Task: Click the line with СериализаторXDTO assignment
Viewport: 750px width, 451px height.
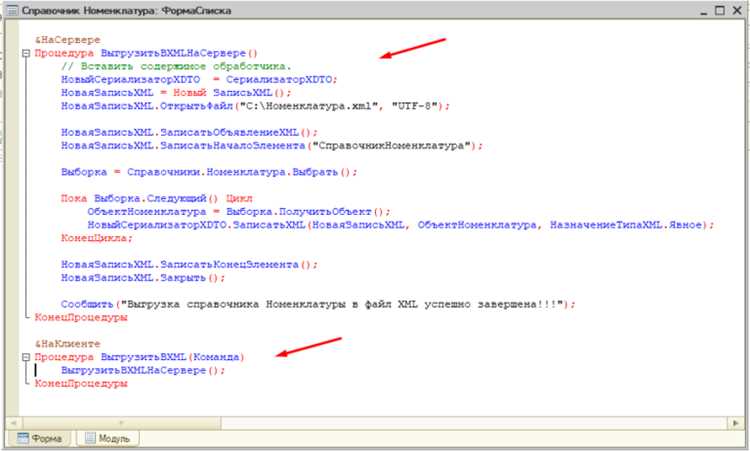Action: (199, 80)
